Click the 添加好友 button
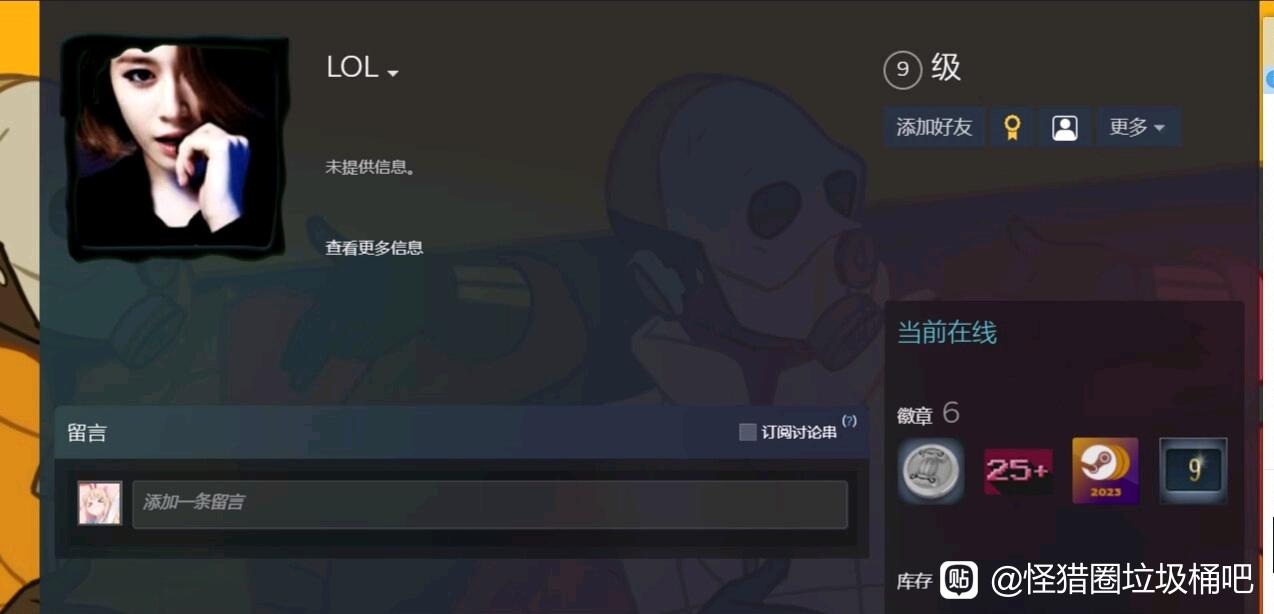 pos(934,127)
